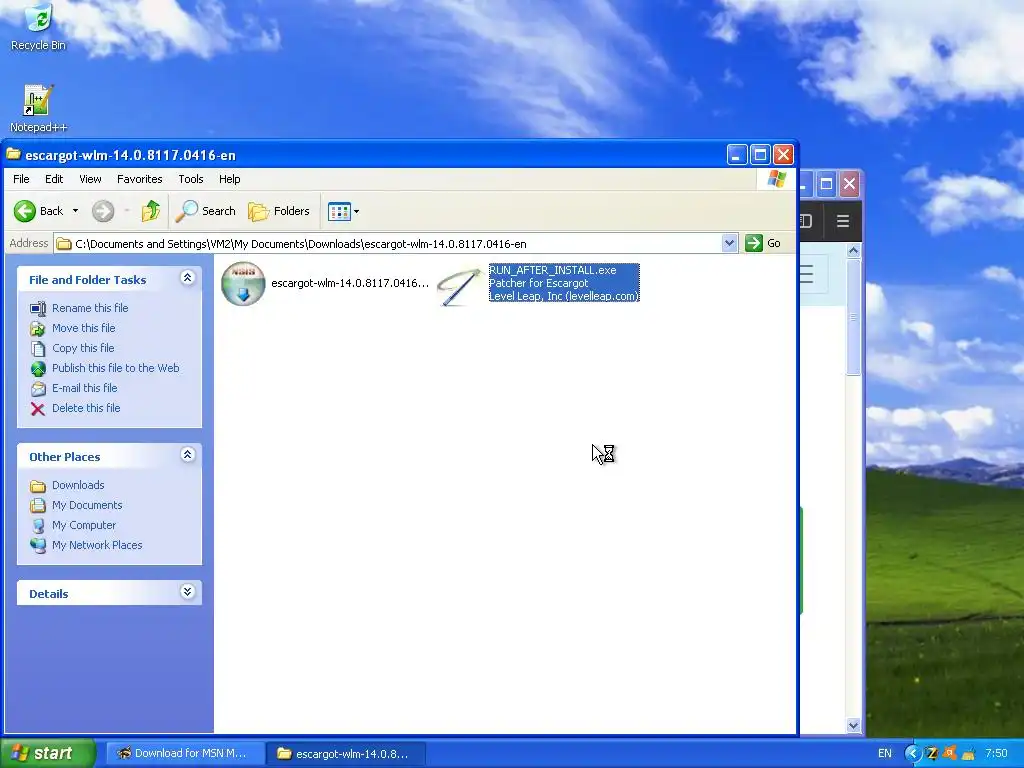Click the Windows flag logo in Explorer
Screen dimensions: 1024x768
[776, 179]
